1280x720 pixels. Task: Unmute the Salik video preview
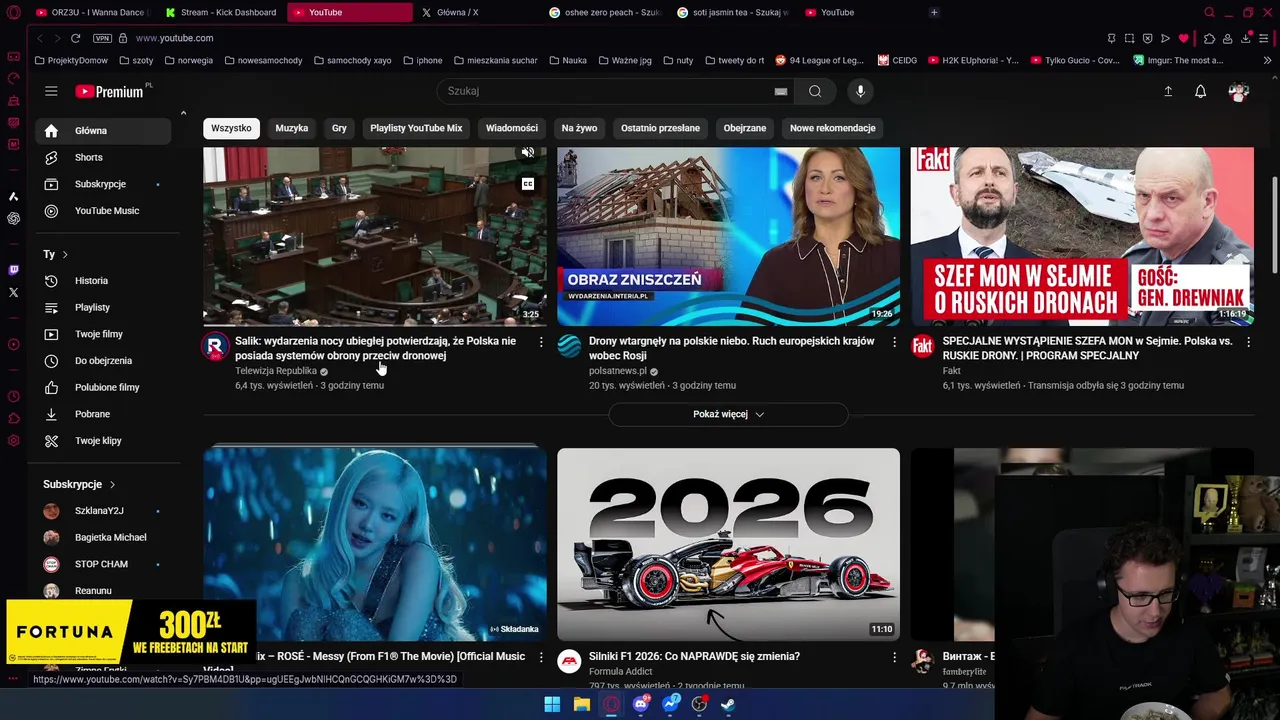pos(528,153)
